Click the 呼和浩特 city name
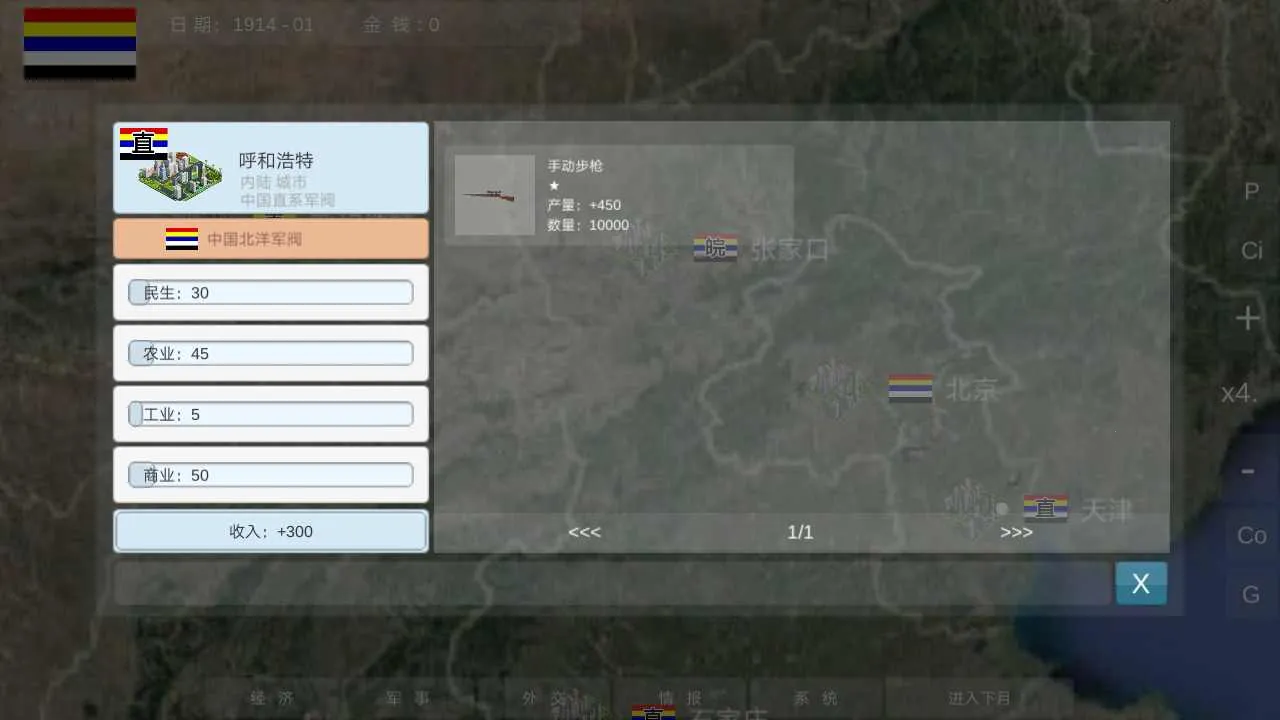The width and height of the screenshot is (1280, 720). tap(276, 160)
